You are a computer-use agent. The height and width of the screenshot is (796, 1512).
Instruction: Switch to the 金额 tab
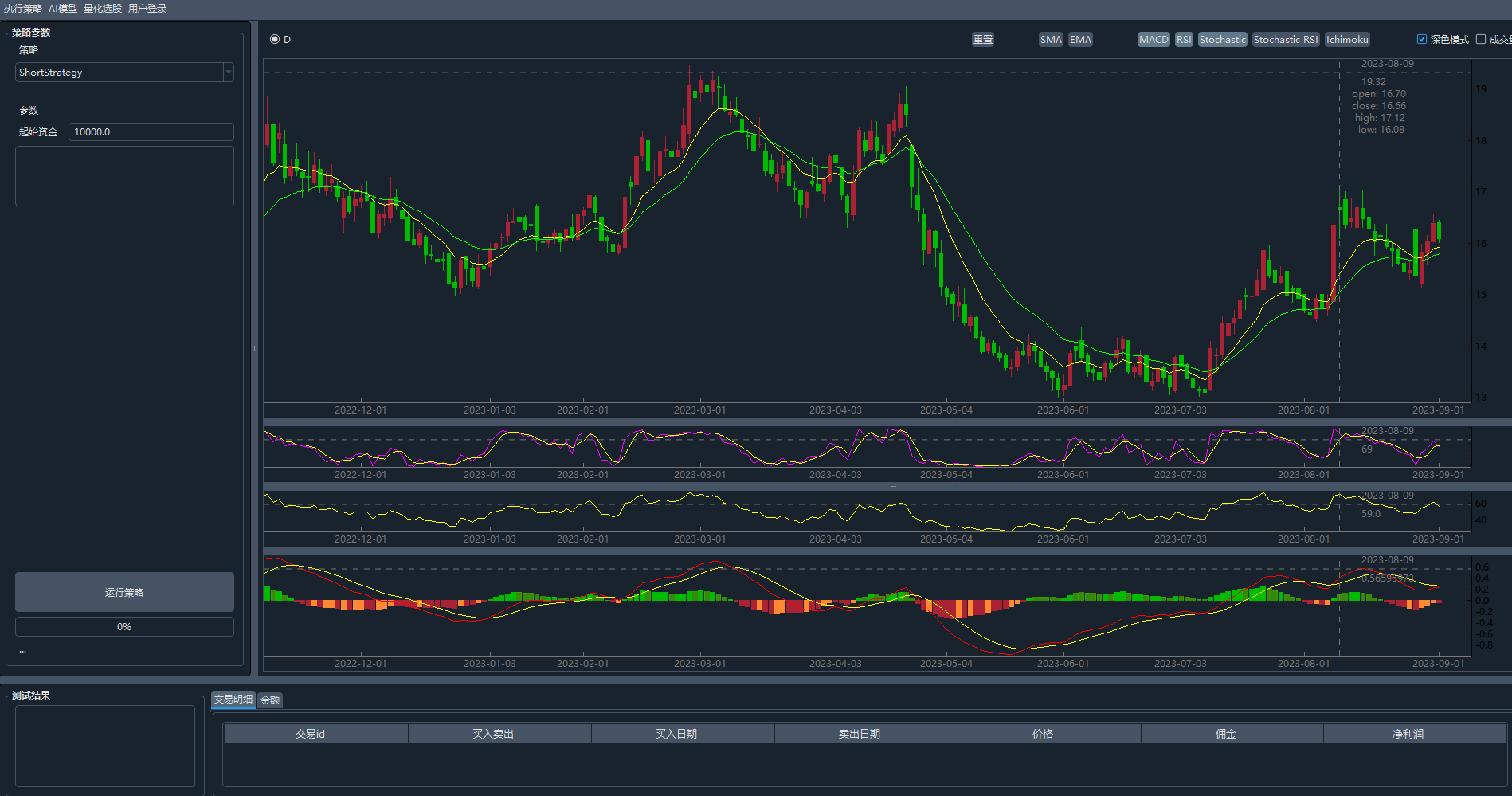coord(270,700)
